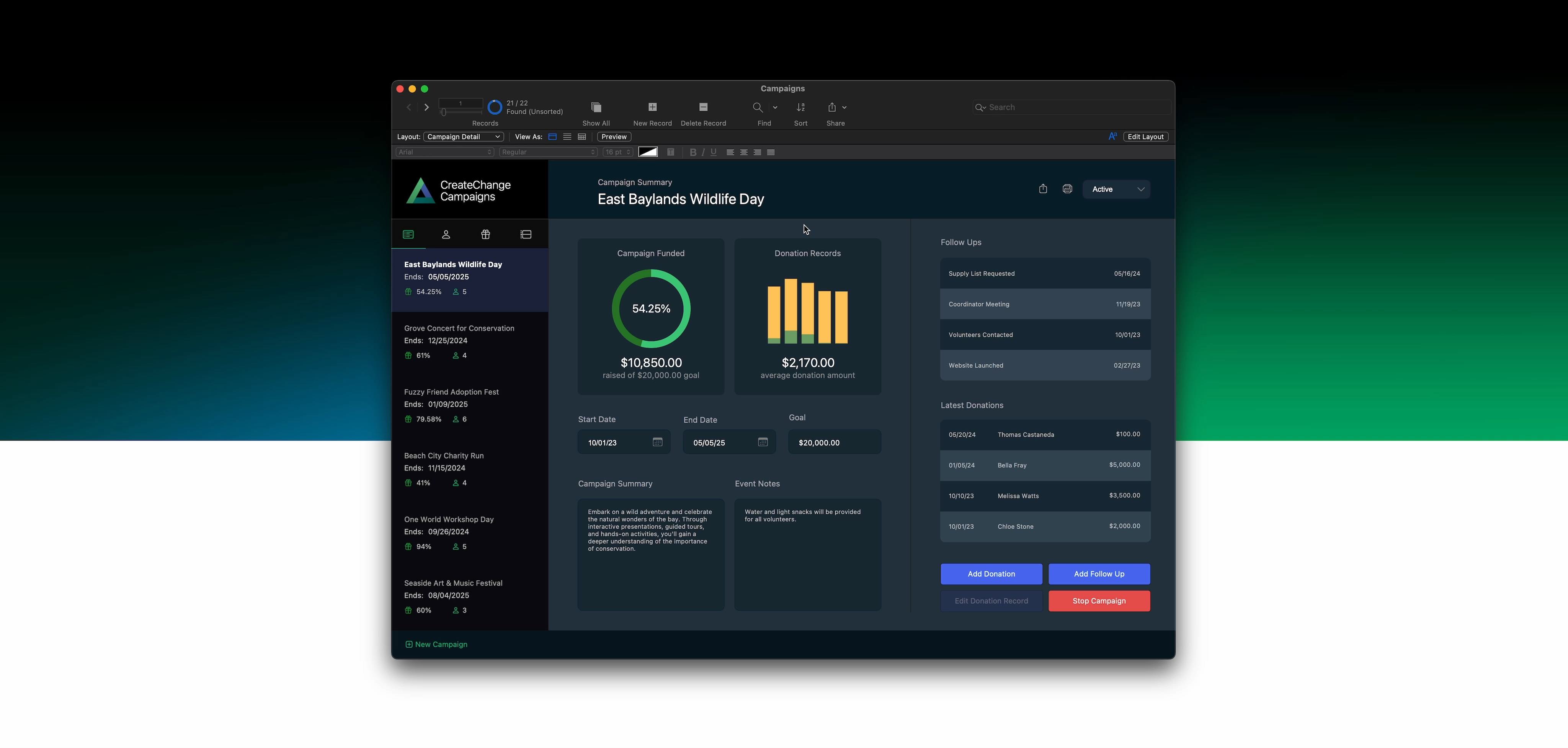
Task: Click the Campaign Funded progress ring
Action: point(651,309)
